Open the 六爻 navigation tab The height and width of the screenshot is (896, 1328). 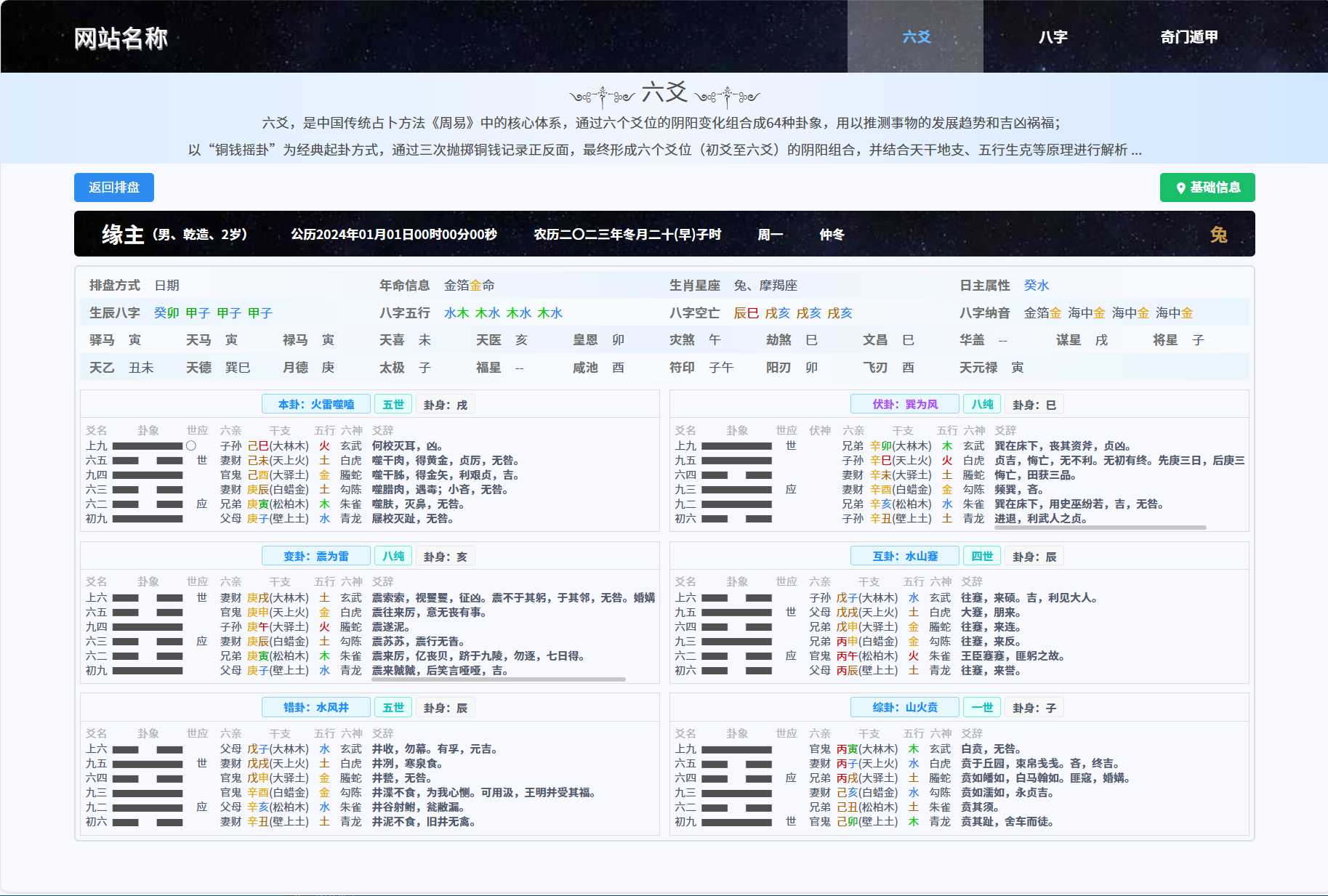[x=915, y=36]
